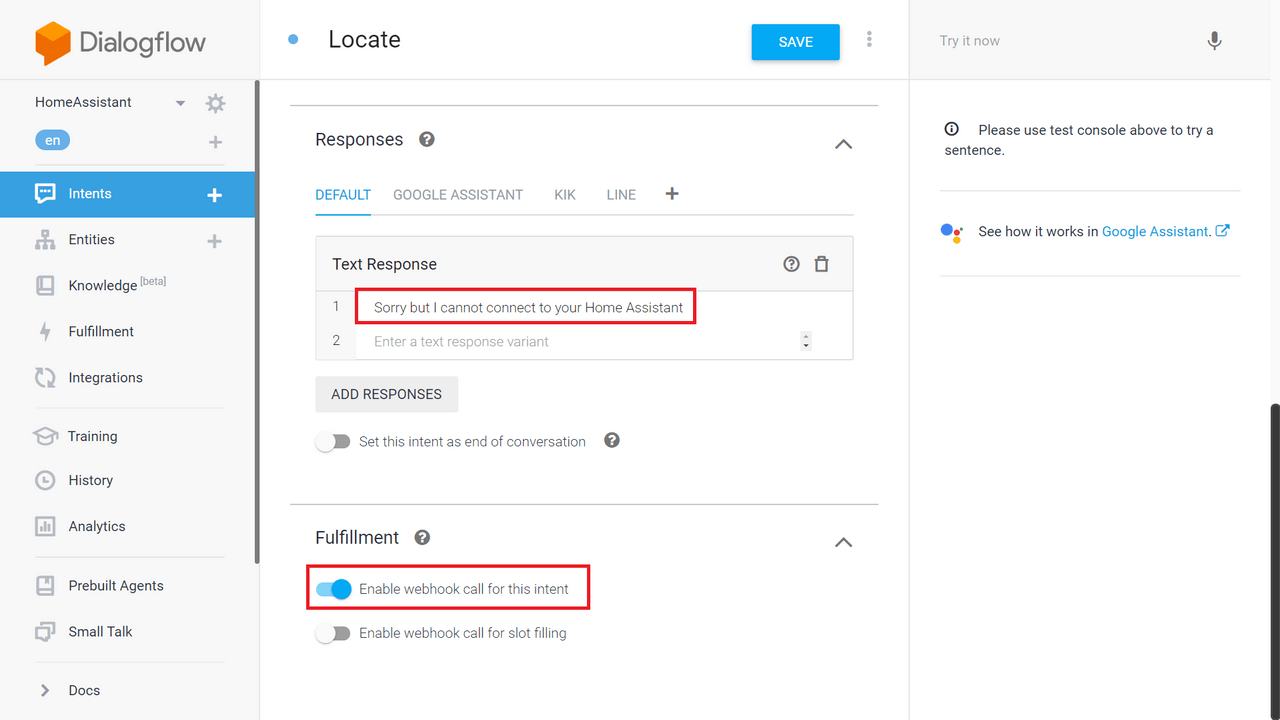Click the Intents chat bubble icon

(x=45, y=194)
